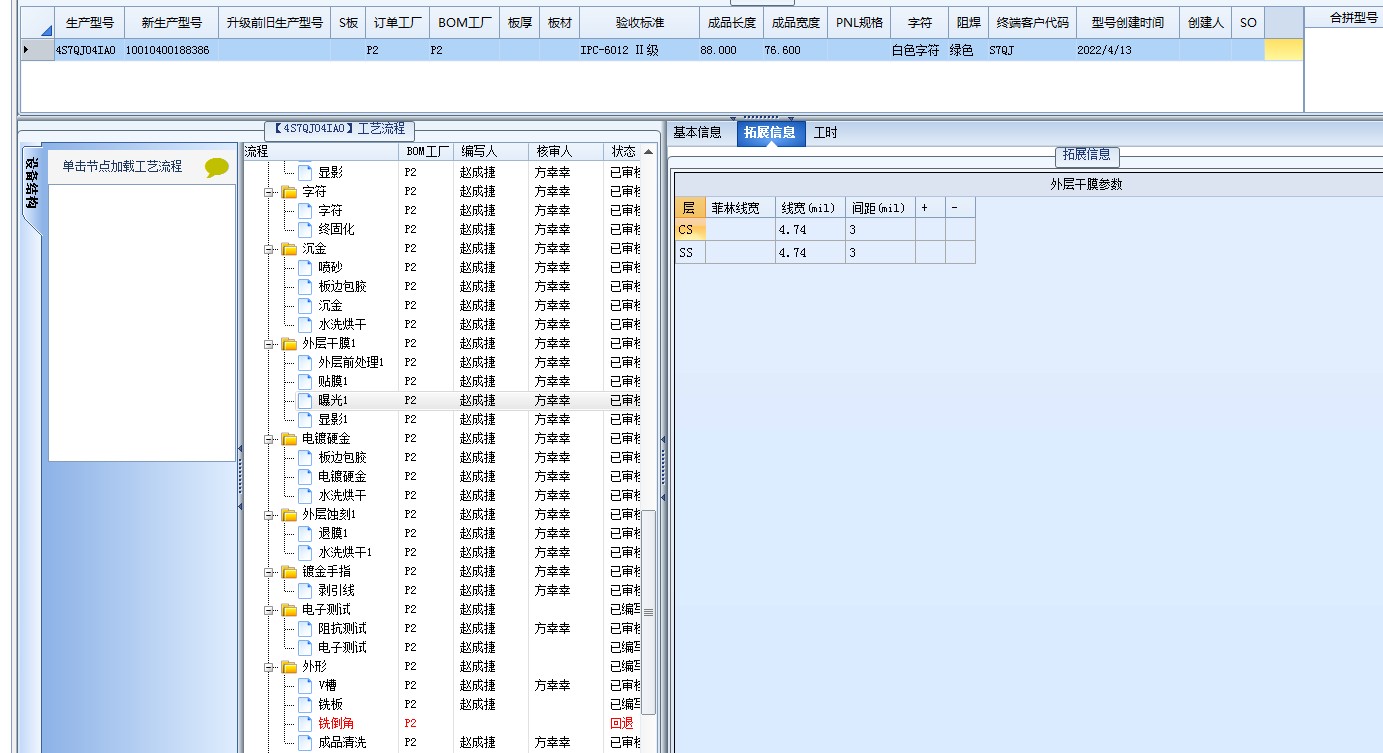Collapse the 电子测试 tree node
1383x753 pixels.
click(269, 610)
